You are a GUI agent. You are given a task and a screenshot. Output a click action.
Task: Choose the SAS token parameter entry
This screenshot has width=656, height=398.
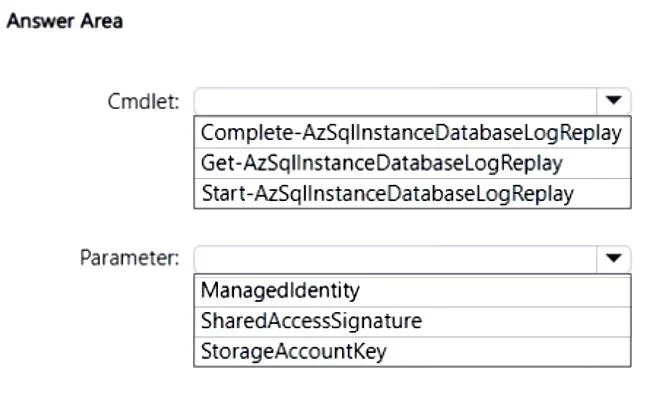(x=413, y=321)
